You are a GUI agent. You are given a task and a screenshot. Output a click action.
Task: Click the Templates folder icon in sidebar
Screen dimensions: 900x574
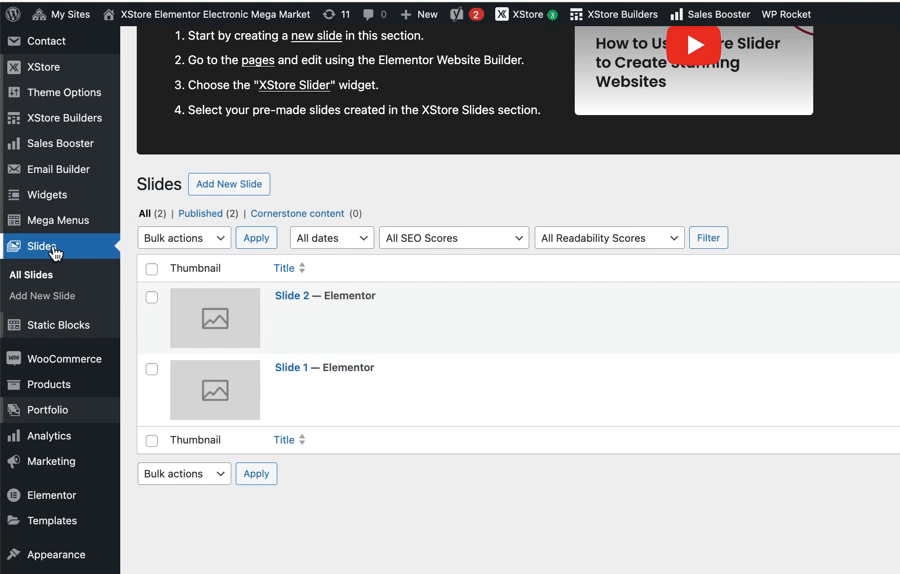[x=14, y=520]
